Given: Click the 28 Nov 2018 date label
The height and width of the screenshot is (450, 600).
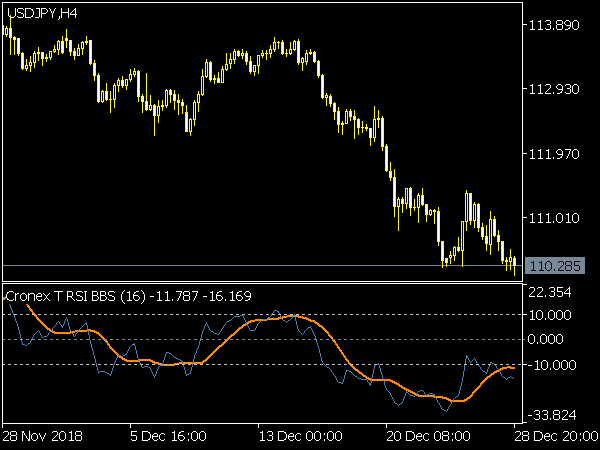Looking at the screenshot, I should 42,436.
